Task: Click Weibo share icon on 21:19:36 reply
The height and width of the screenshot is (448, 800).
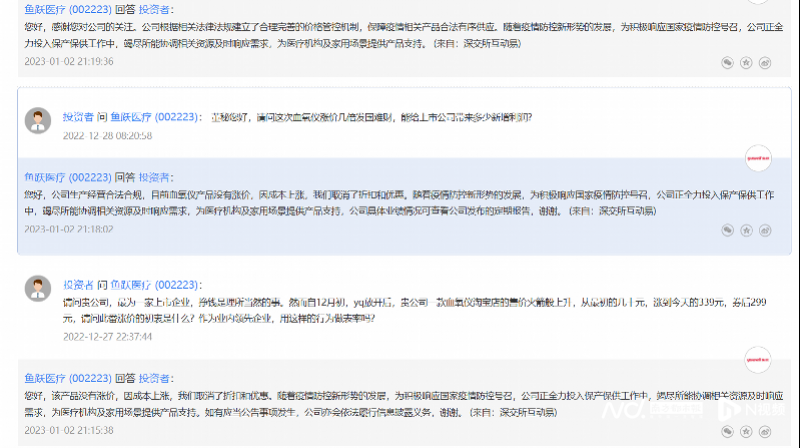Action: (764, 63)
